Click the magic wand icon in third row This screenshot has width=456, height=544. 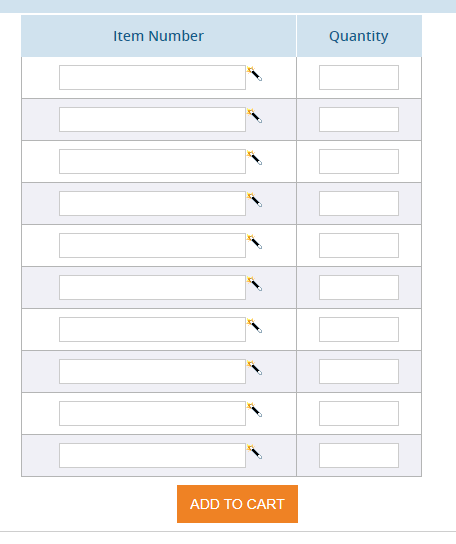(x=254, y=158)
